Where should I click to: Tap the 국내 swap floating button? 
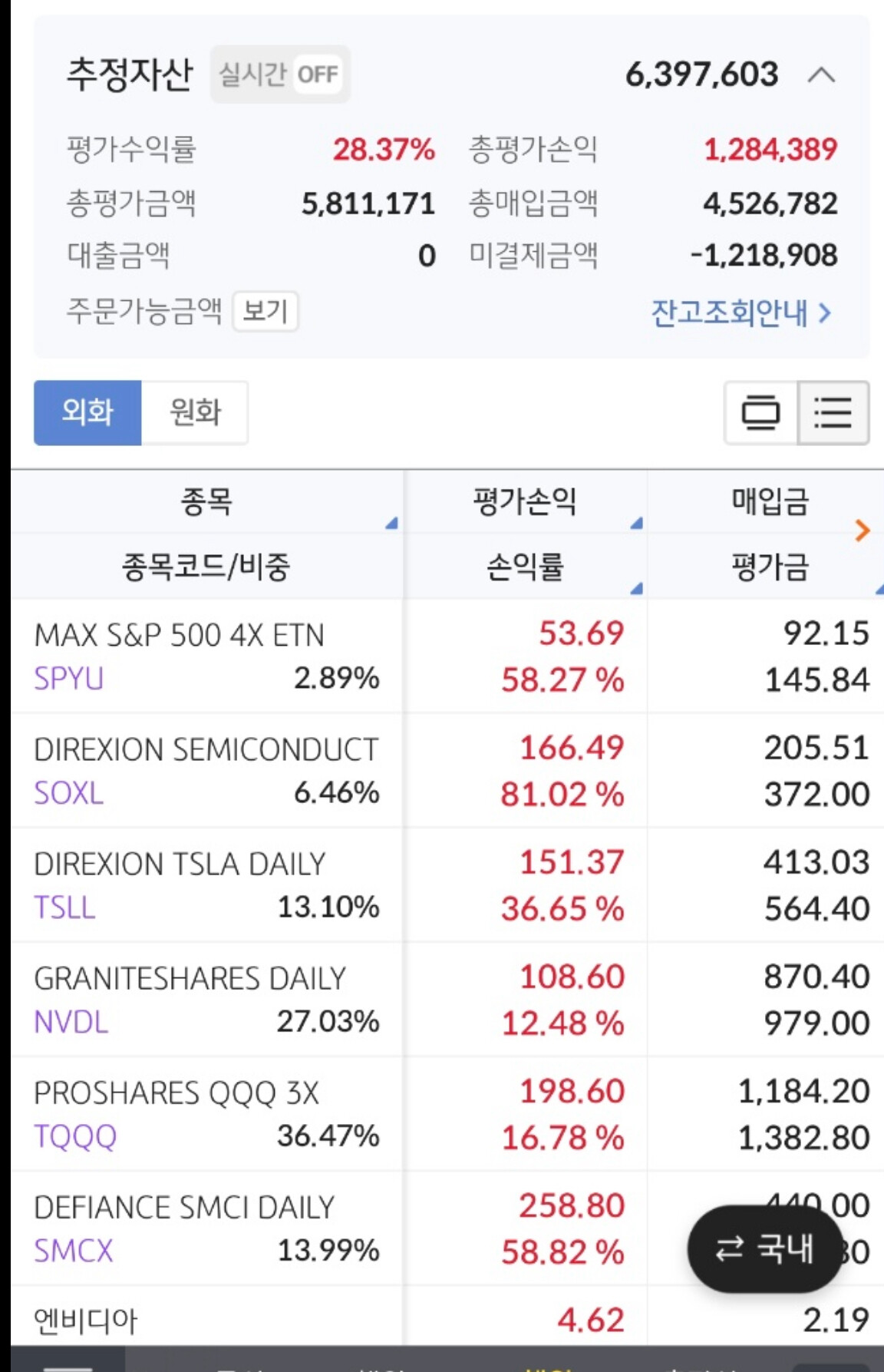pyautogui.click(x=764, y=1248)
